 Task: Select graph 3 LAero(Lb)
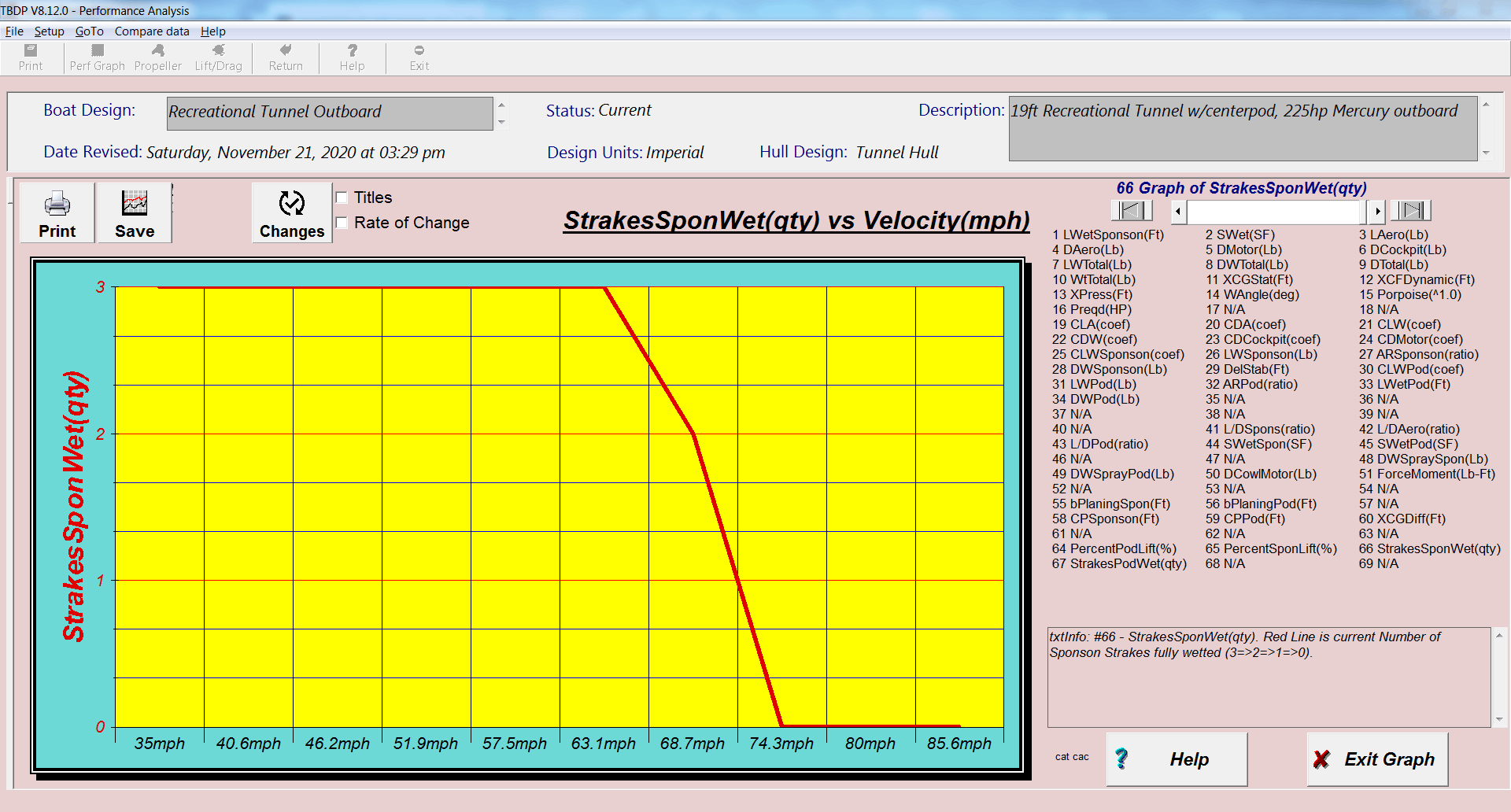pos(1393,234)
